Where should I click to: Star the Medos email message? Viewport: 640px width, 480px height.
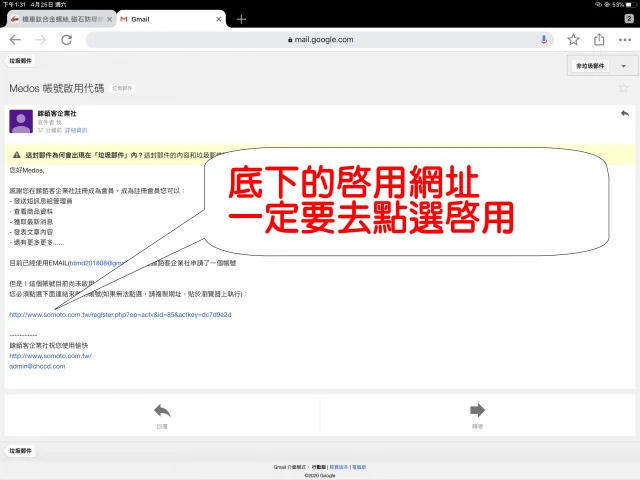coord(623,88)
